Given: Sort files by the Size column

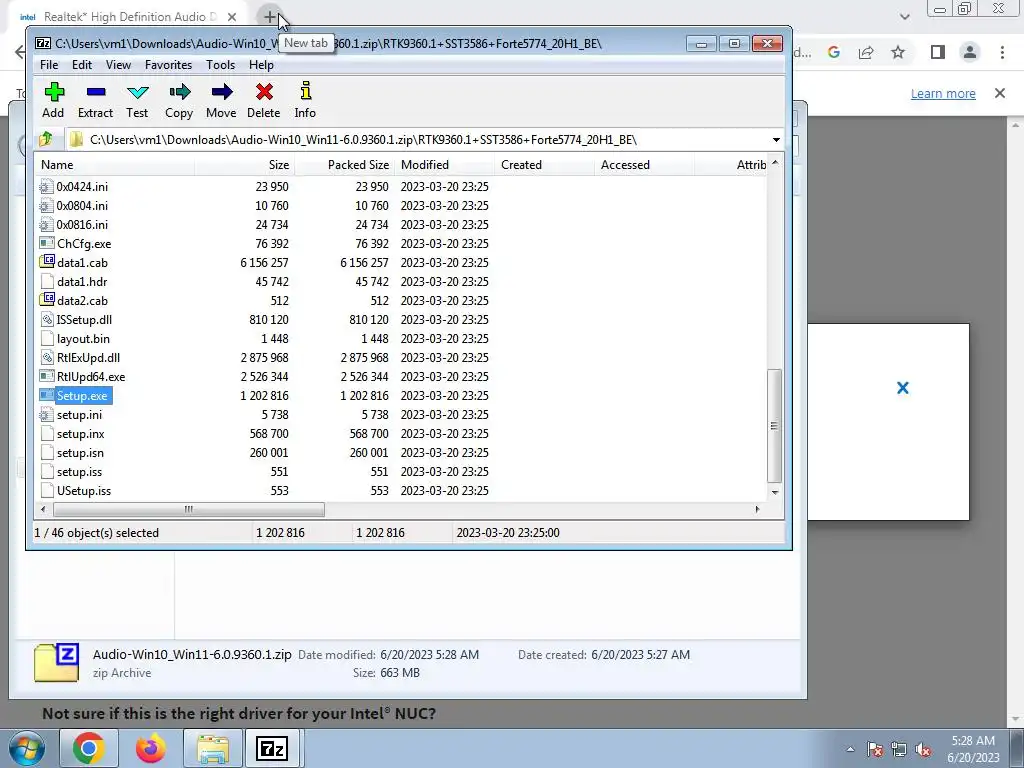Looking at the screenshot, I should click(244, 165).
